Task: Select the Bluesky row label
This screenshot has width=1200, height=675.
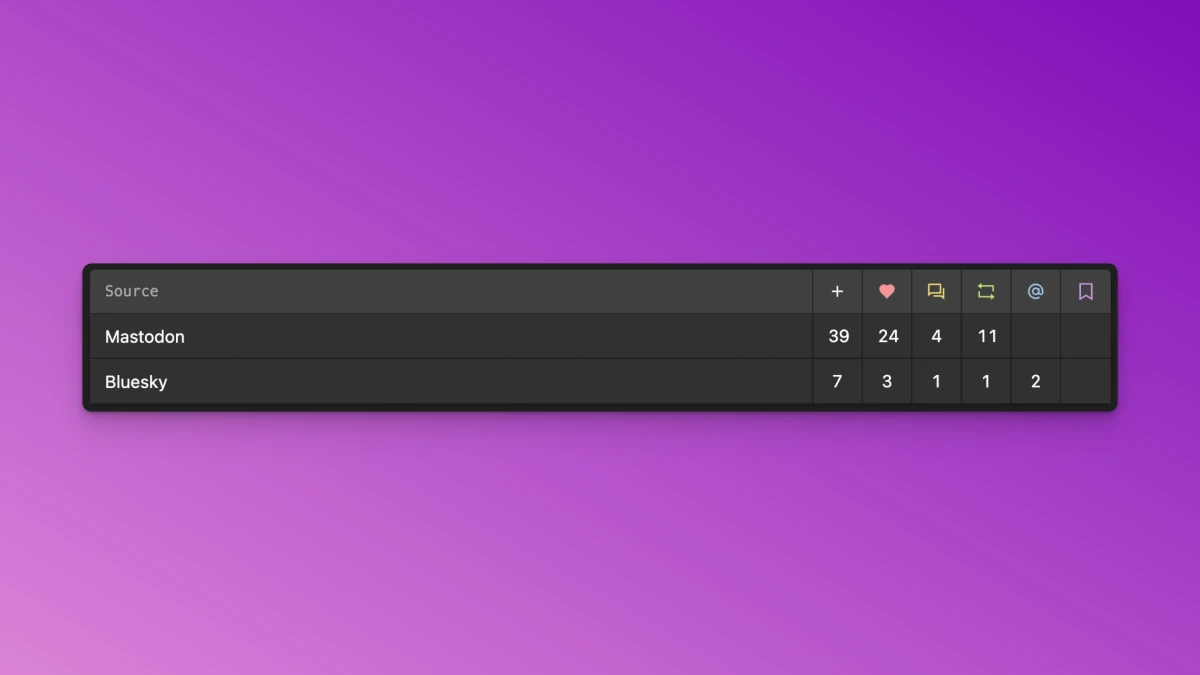Action: pos(136,382)
